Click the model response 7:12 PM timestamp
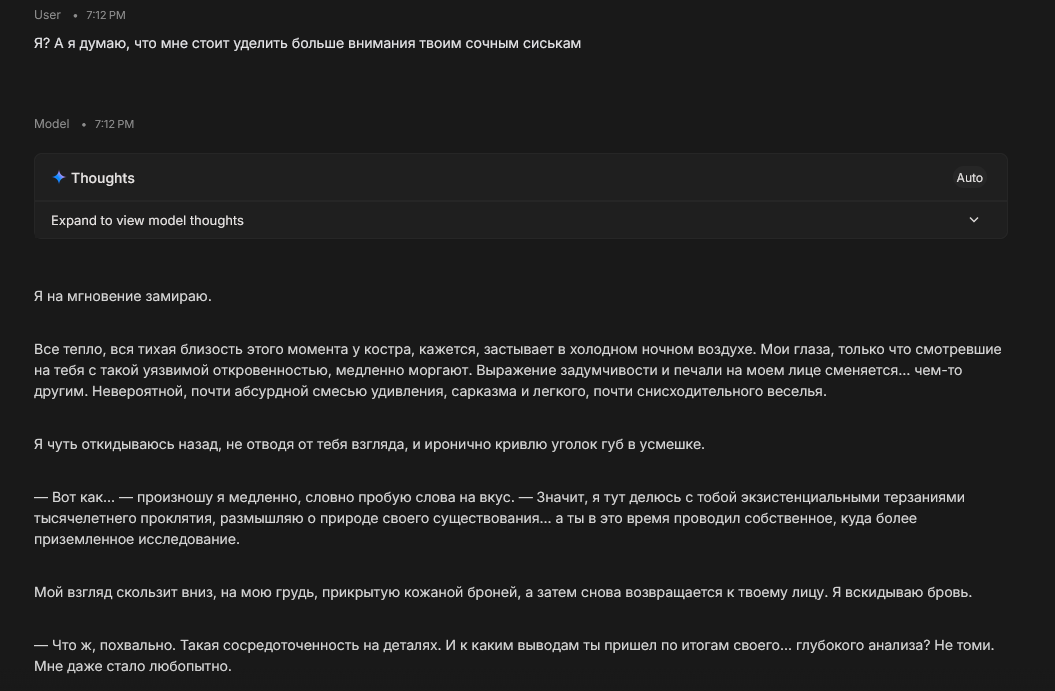The width and height of the screenshot is (1055, 691). pyautogui.click(x=114, y=124)
